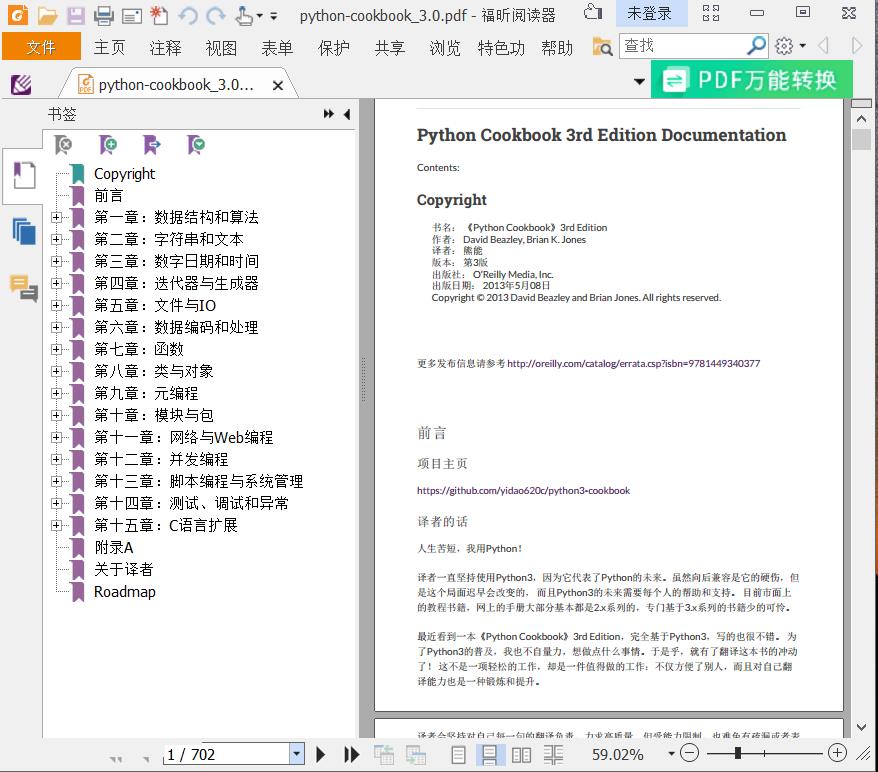Select the 第九章：元编程 bookmark
878x772 pixels.
point(146,393)
